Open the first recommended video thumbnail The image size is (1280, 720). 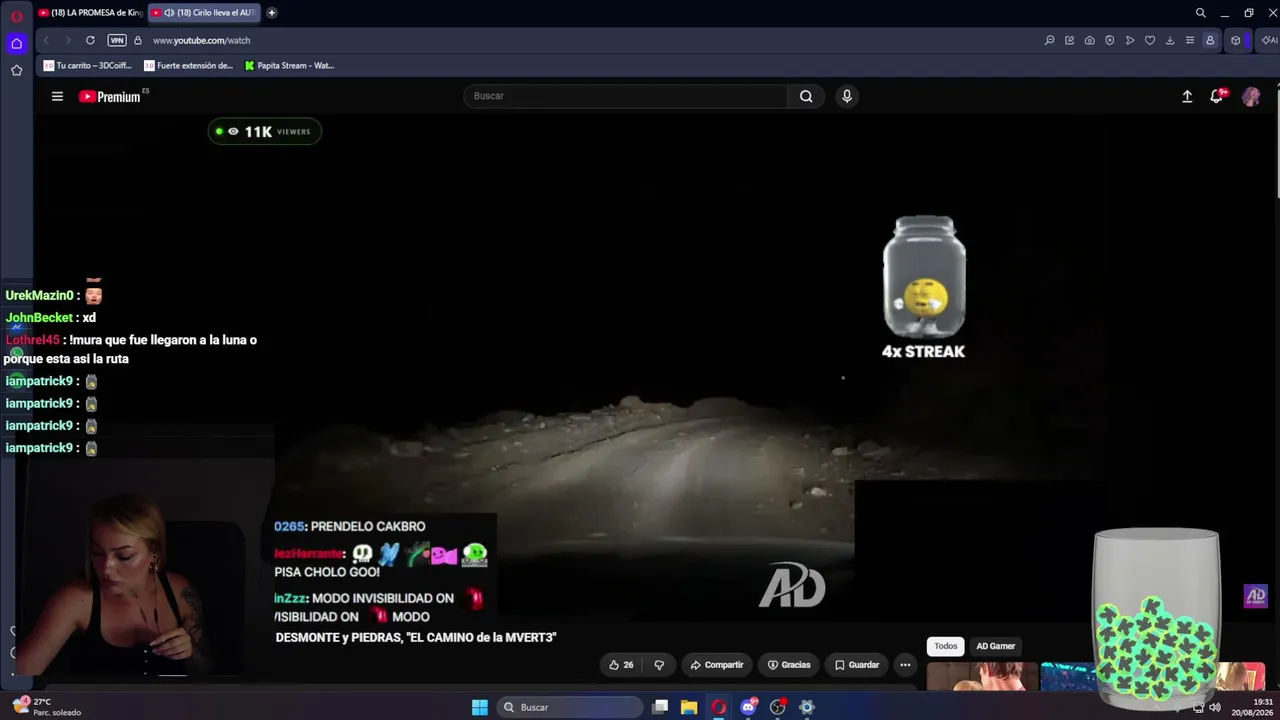click(982, 677)
